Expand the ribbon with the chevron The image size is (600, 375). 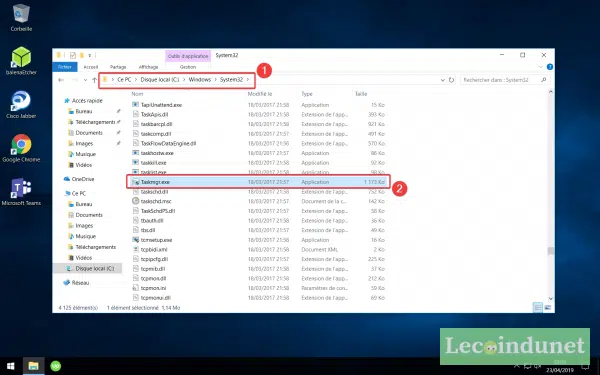(x=540, y=67)
